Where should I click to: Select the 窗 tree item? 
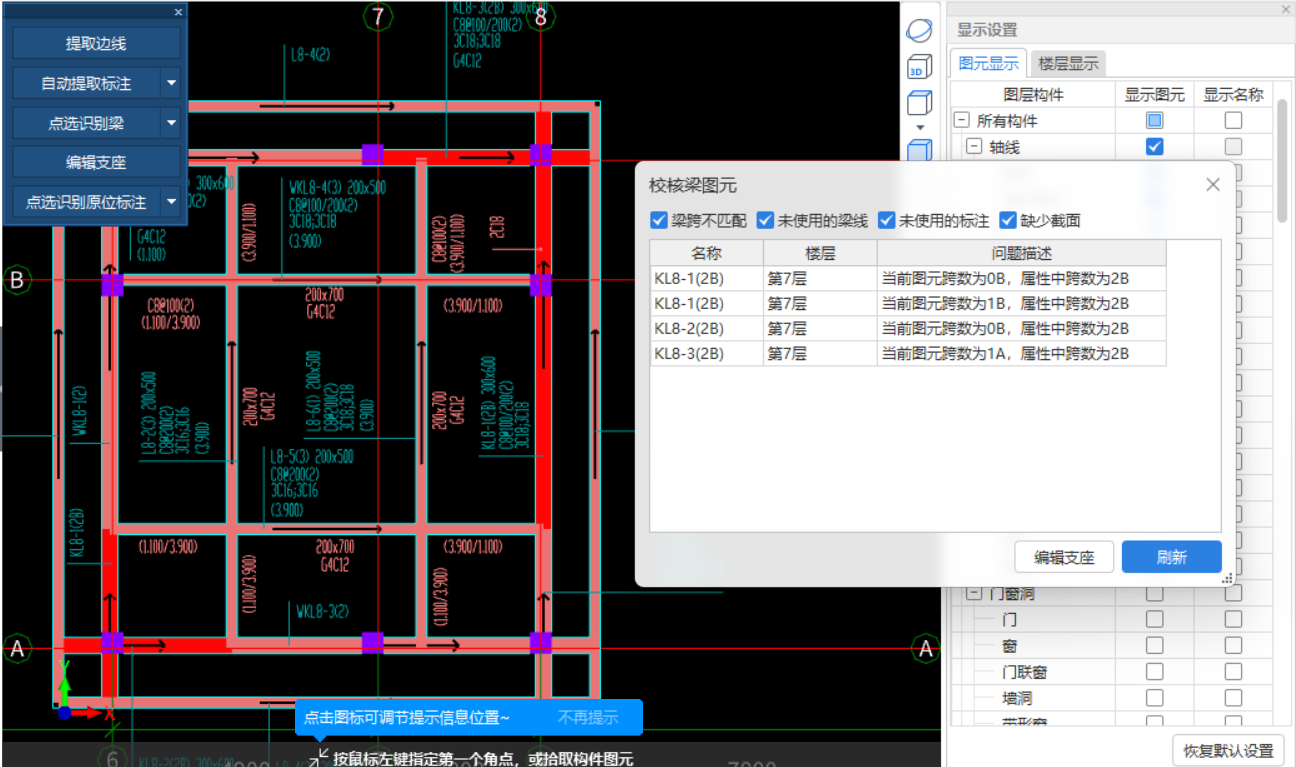[x=1009, y=646]
